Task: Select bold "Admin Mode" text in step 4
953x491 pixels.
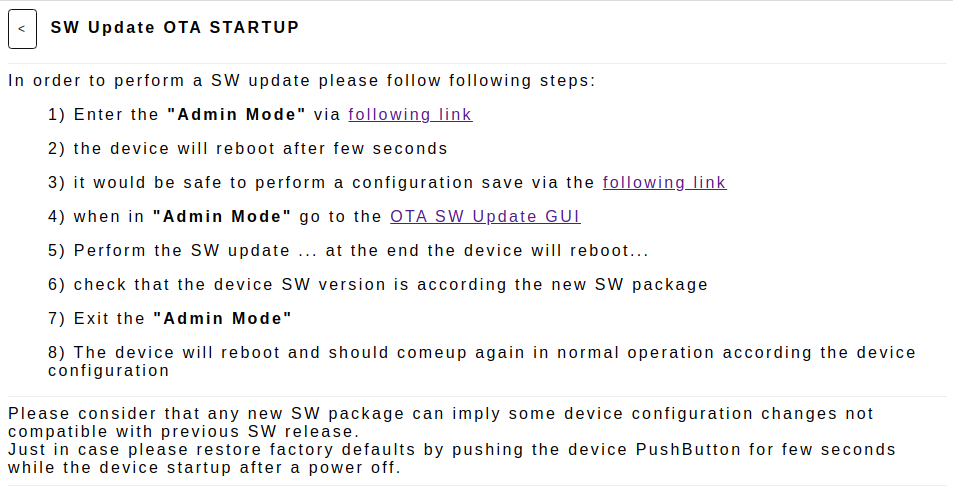Action: pyautogui.click(x=222, y=216)
